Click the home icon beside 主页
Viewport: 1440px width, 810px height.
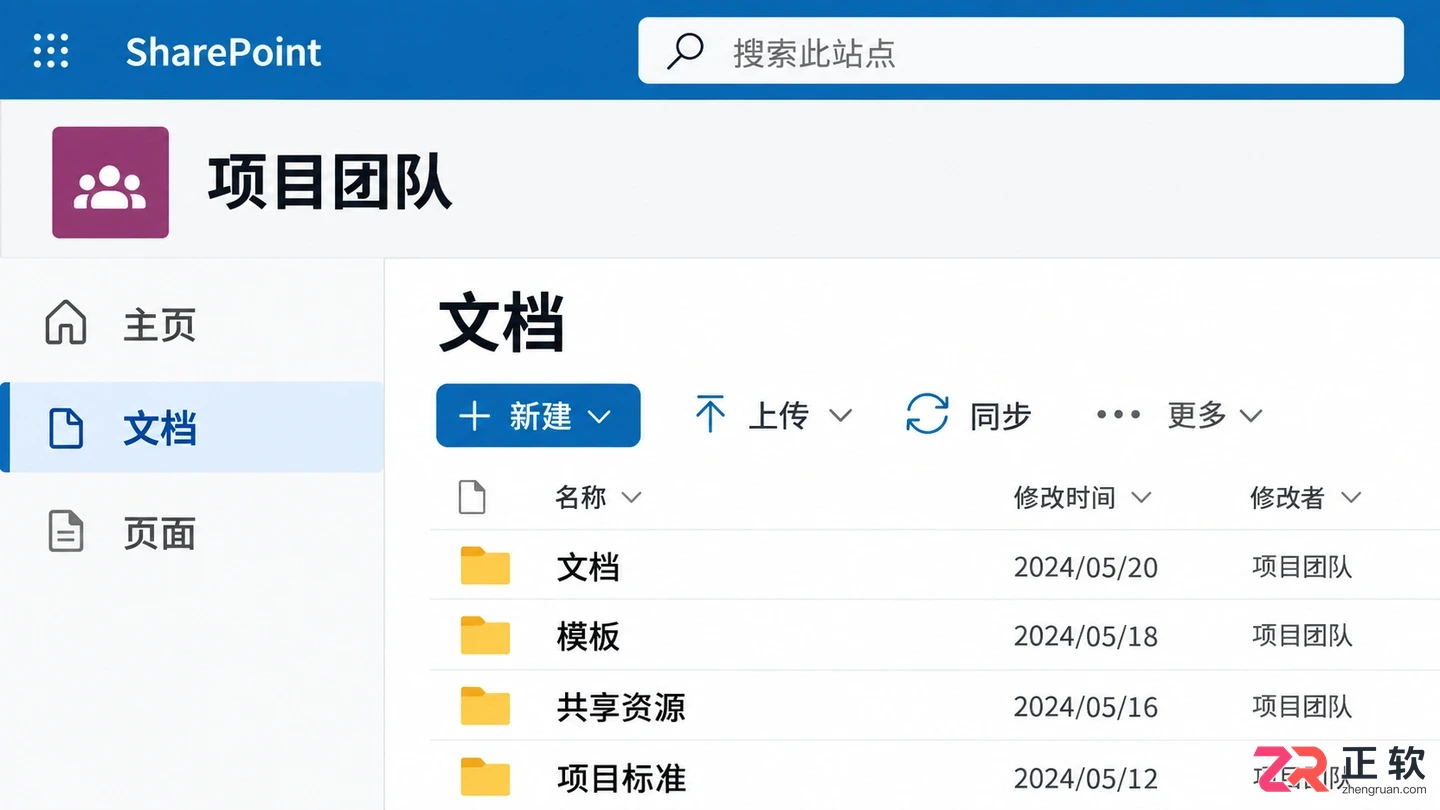[66, 323]
